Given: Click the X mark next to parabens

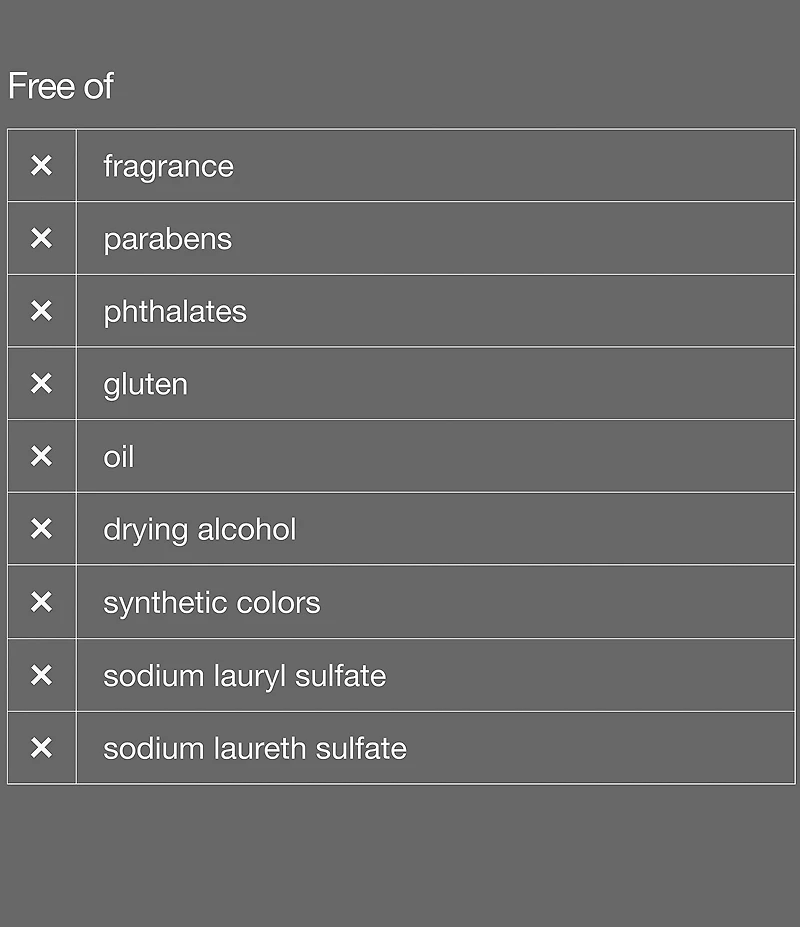Looking at the screenshot, I should tap(41, 238).
